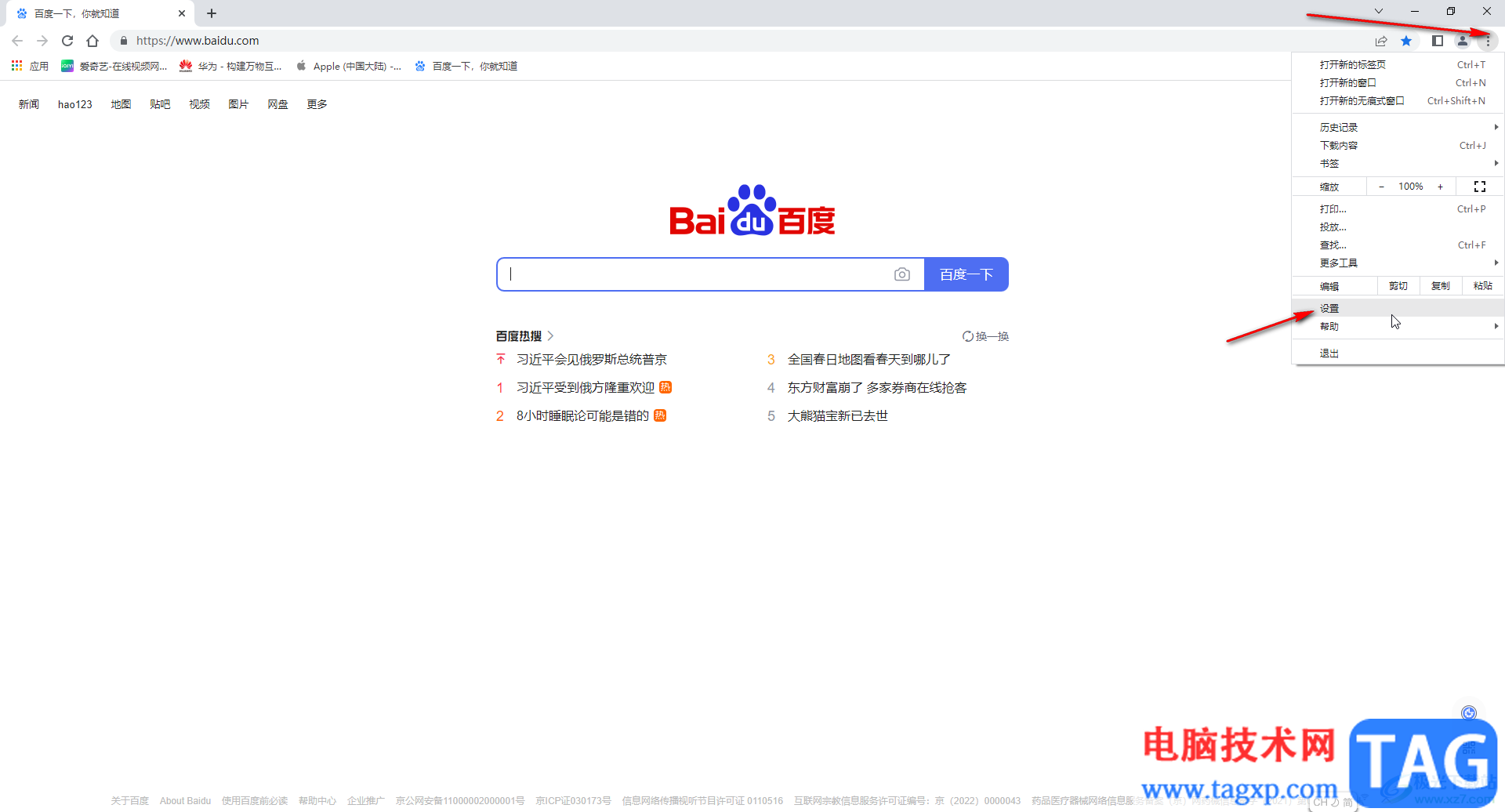Open 设置 from the Chrome menu
This screenshot has height=812, width=1505.
click(x=1398, y=308)
